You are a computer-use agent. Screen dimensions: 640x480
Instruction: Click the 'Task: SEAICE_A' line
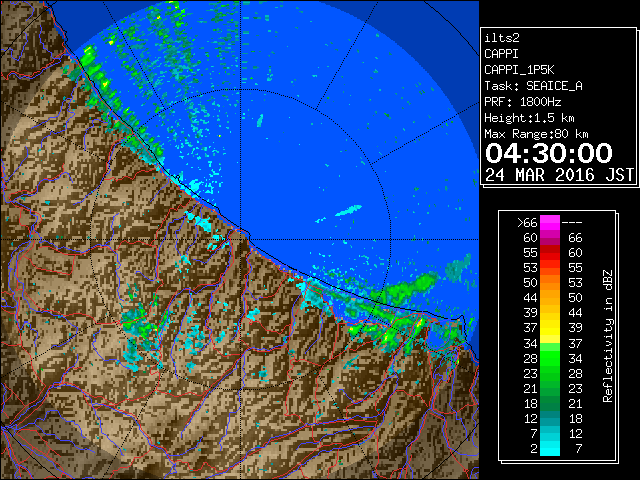coord(533,86)
